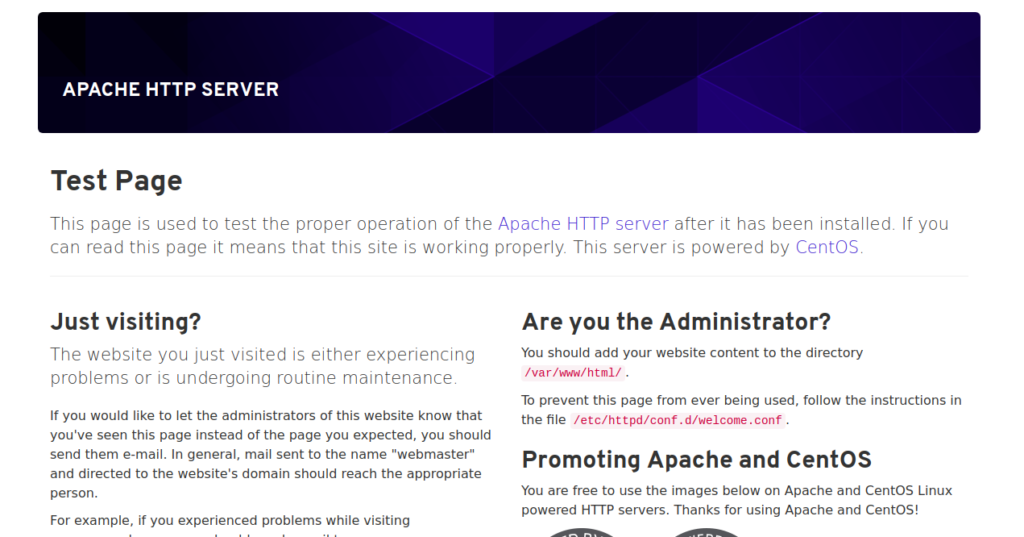Click the APACHE HTTP SERVER banner title
This screenshot has height=537, width=1024.
(170, 90)
